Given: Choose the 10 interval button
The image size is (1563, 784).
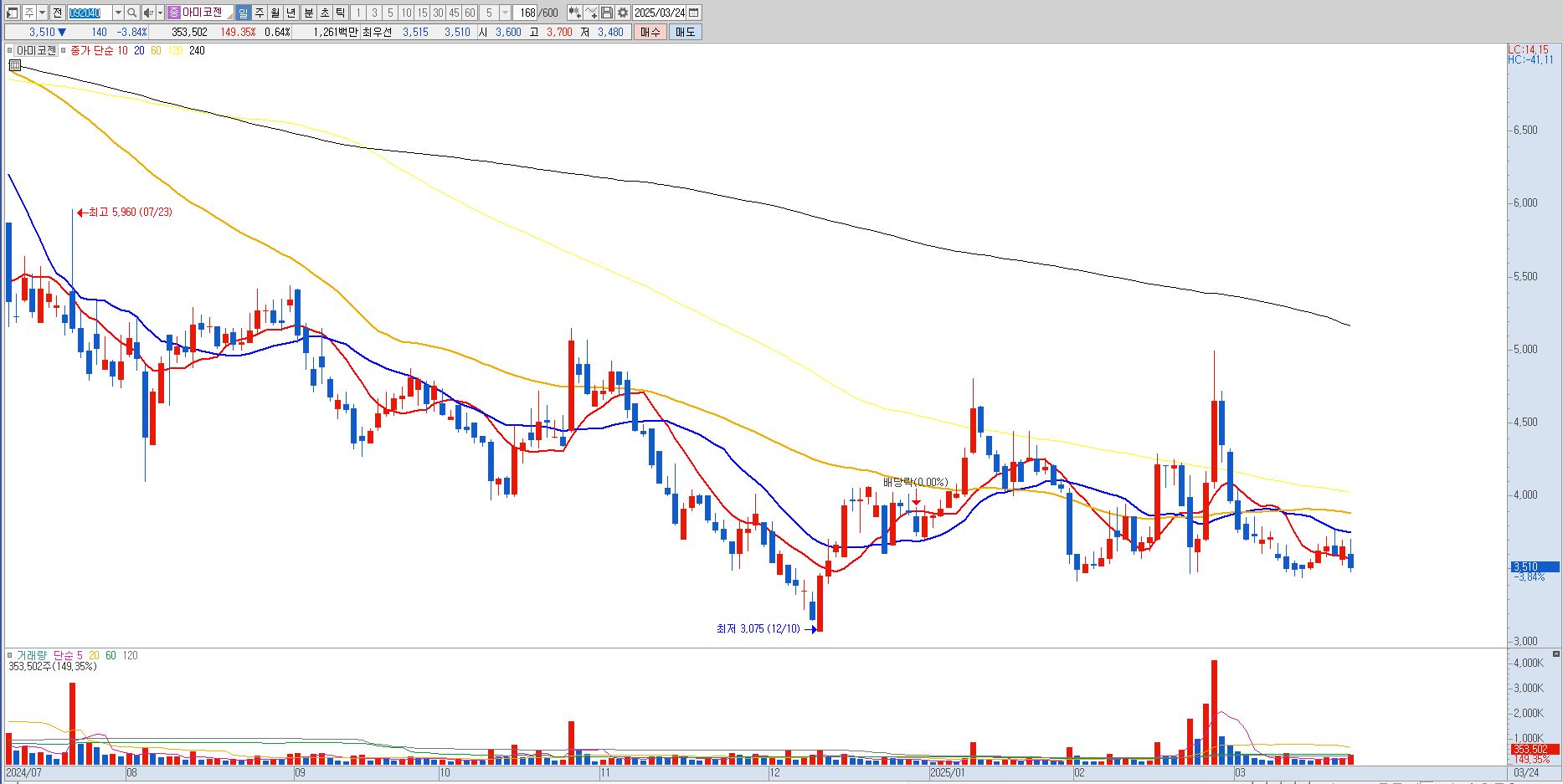Looking at the screenshot, I should 406,13.
